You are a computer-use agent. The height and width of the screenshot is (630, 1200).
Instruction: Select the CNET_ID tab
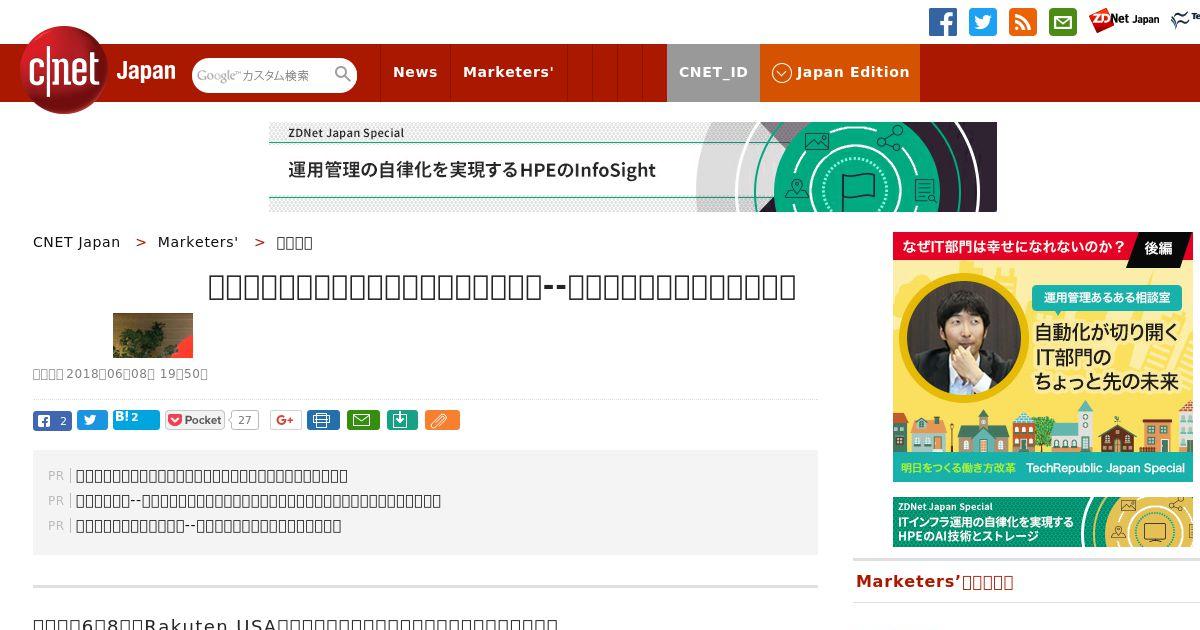pos(713,72)
